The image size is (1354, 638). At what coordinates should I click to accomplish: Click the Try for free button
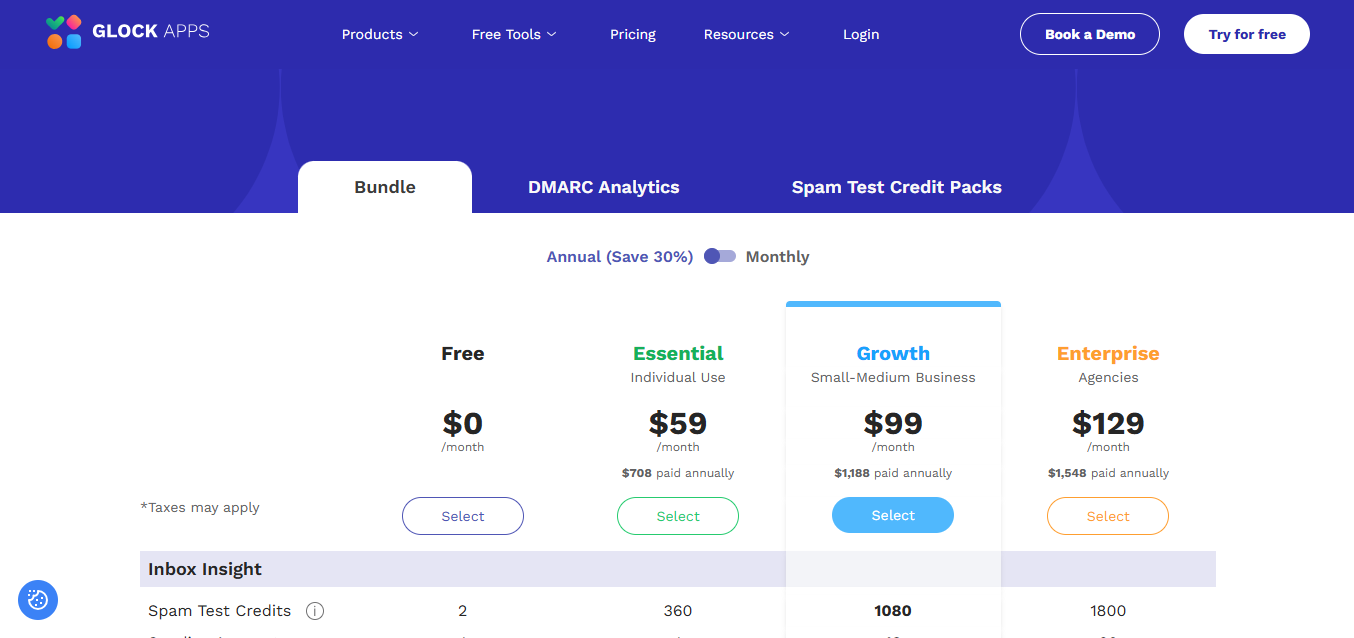[x=1246, y=33]
